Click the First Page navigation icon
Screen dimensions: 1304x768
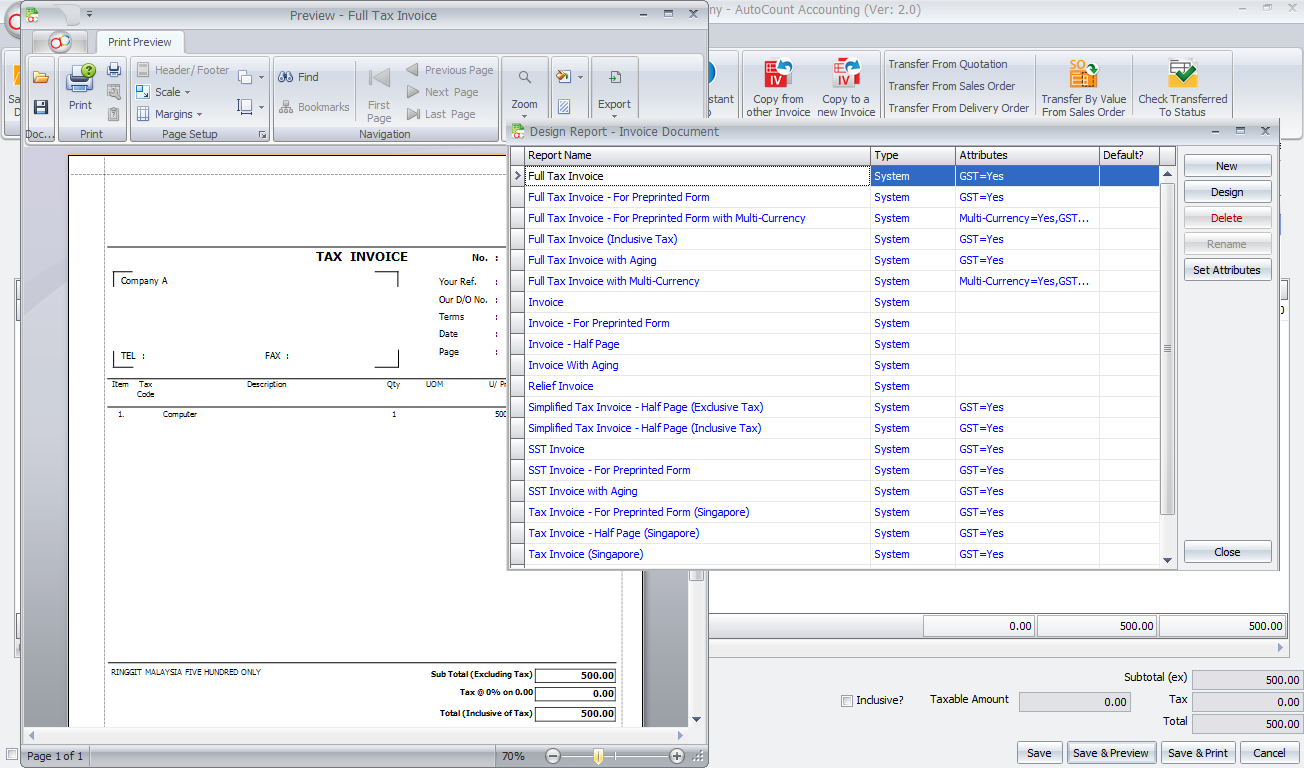pos(379,78)
